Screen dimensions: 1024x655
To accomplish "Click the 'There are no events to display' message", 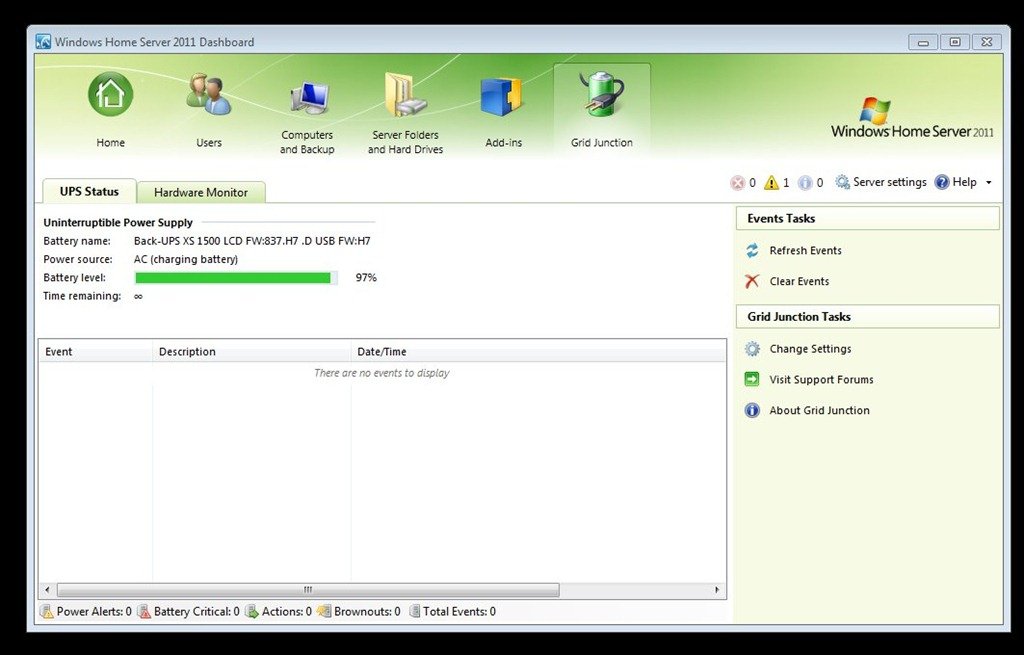I will pos(382,373).
